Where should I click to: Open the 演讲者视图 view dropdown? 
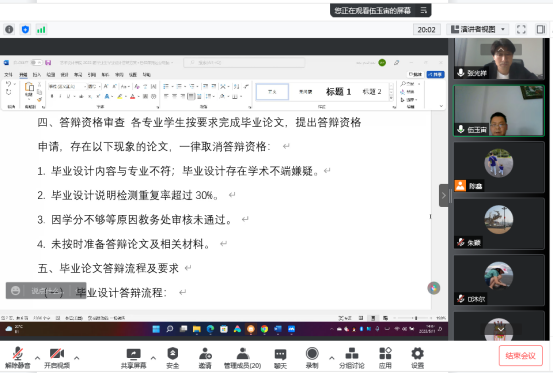point(478,29)
